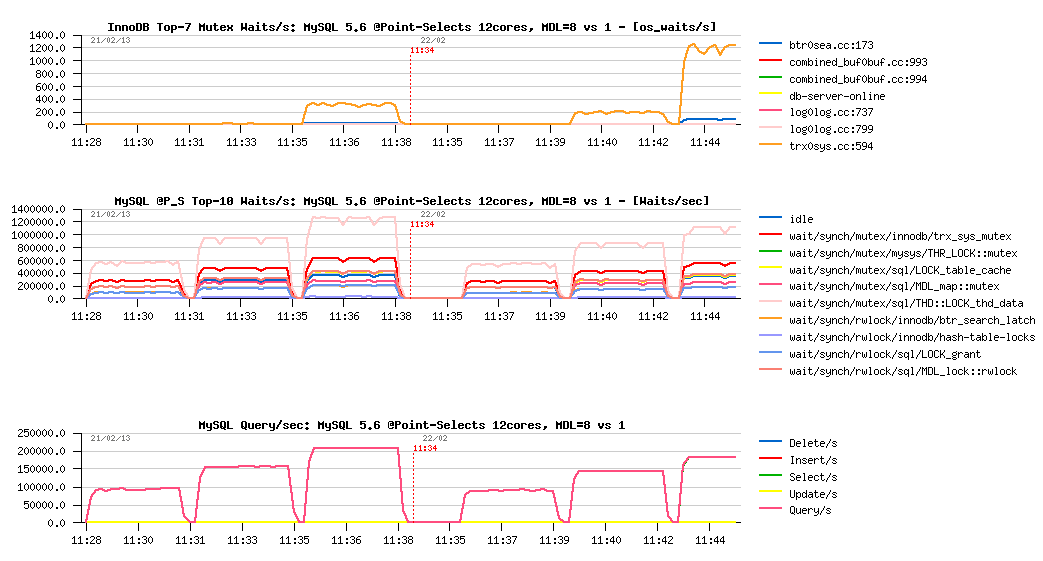1043x561 pixels.
Task: Select the Update/s legend entry
Action: pos(813,494)
